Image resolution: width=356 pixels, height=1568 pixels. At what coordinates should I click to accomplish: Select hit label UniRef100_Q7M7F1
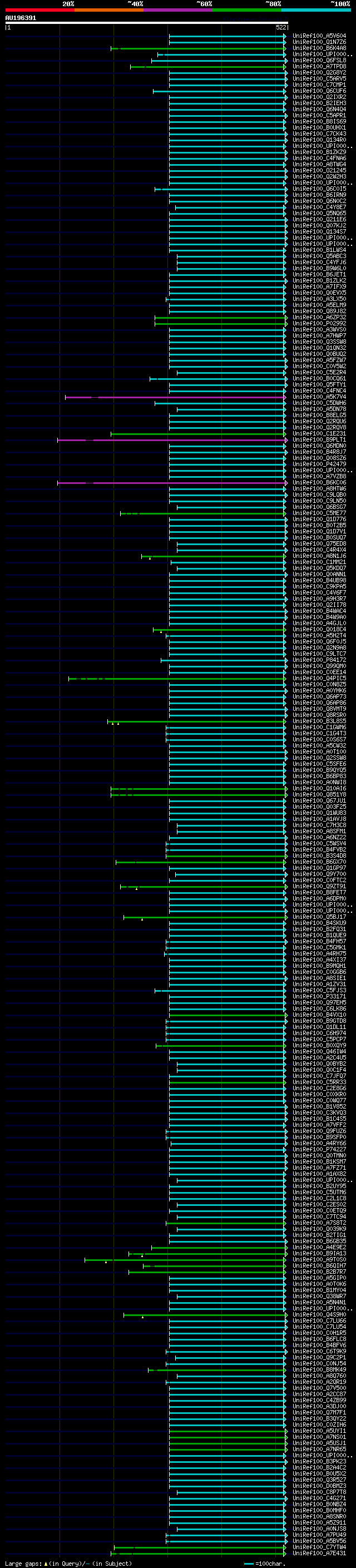[x=319, y=1412]
